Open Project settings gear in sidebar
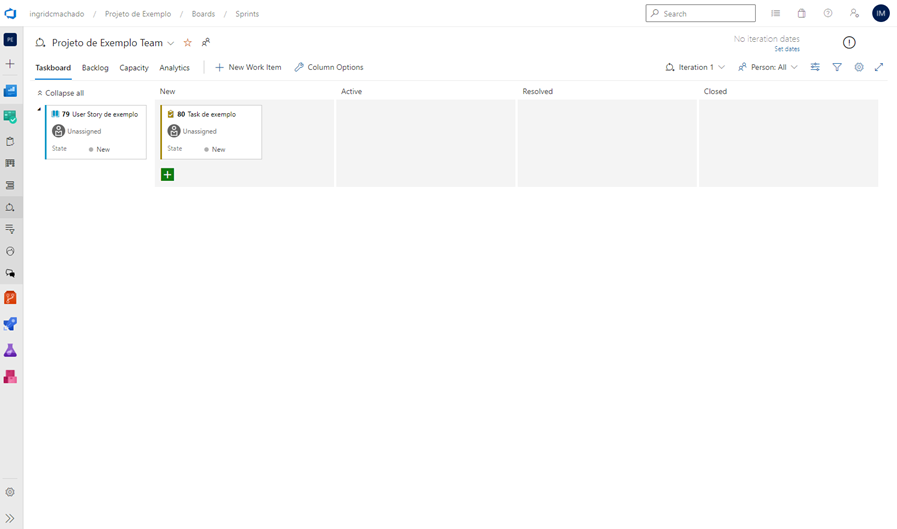897x529 pixels. coord(10,492)
